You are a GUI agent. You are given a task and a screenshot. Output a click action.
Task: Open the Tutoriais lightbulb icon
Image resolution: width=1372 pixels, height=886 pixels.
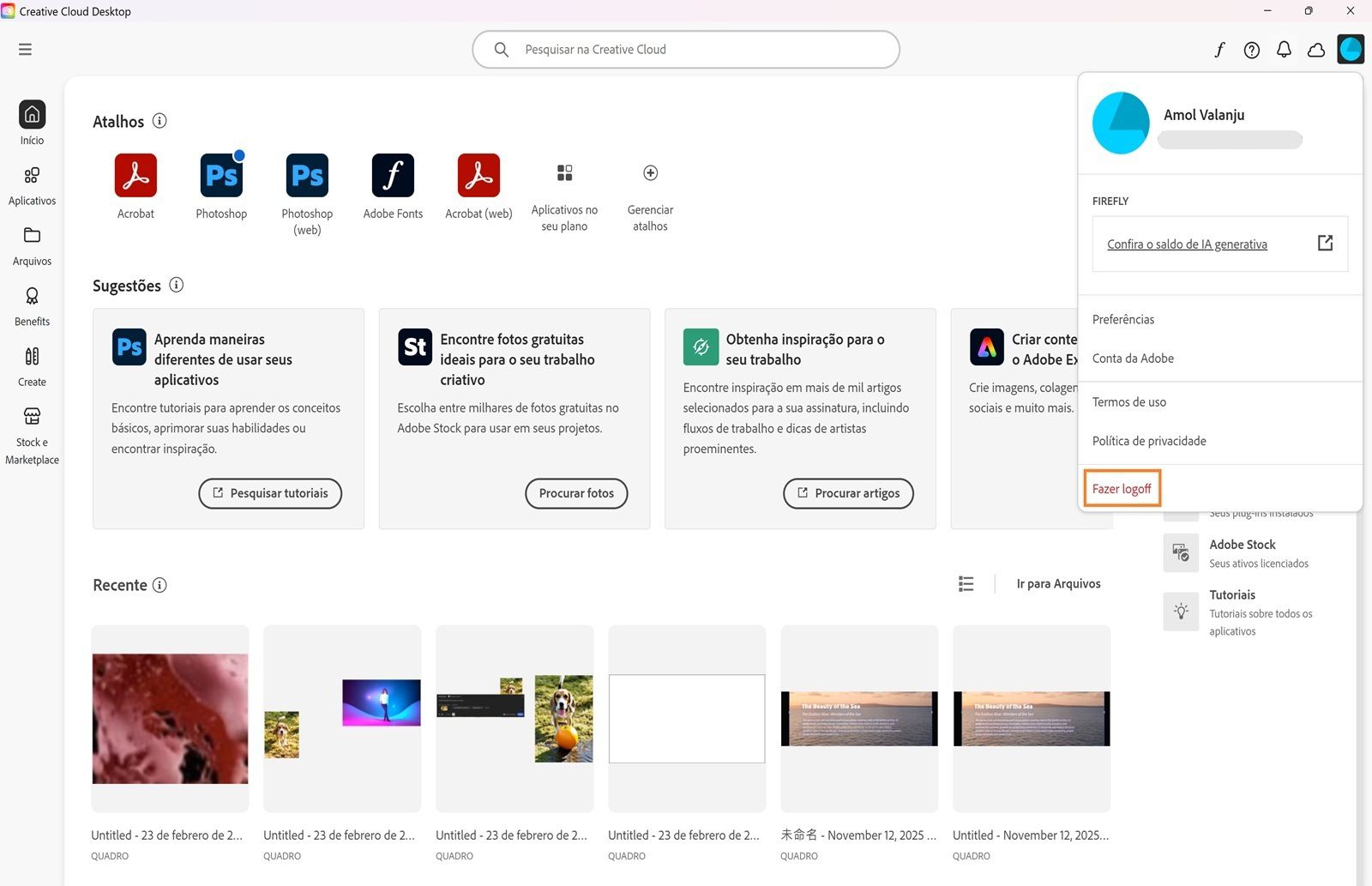pos(1181,612)
